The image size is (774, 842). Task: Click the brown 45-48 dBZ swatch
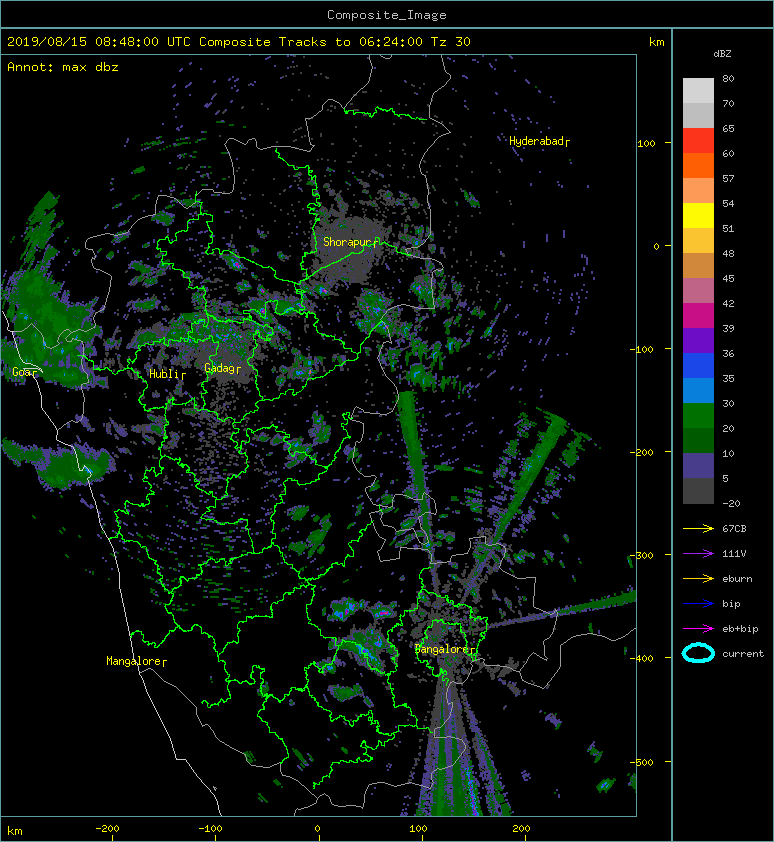698,265
